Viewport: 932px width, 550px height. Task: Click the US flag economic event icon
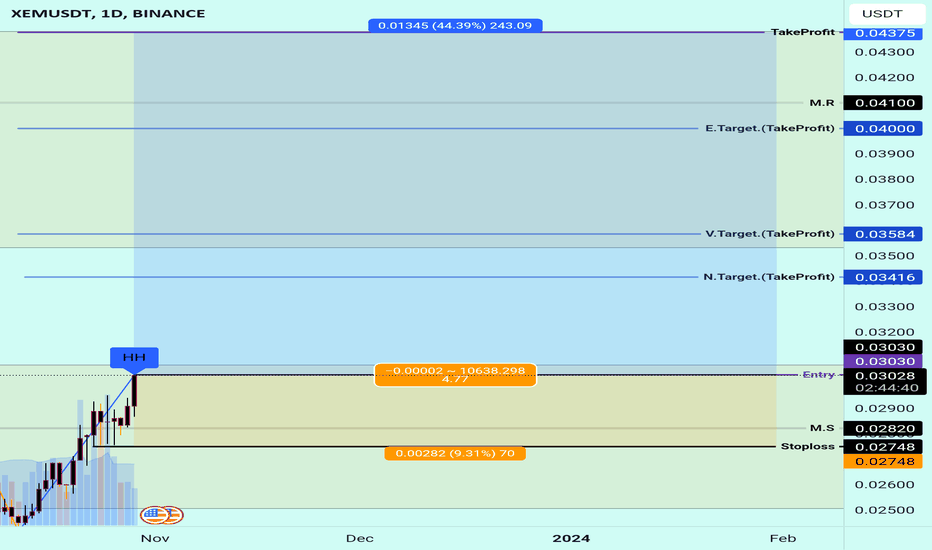154,515
